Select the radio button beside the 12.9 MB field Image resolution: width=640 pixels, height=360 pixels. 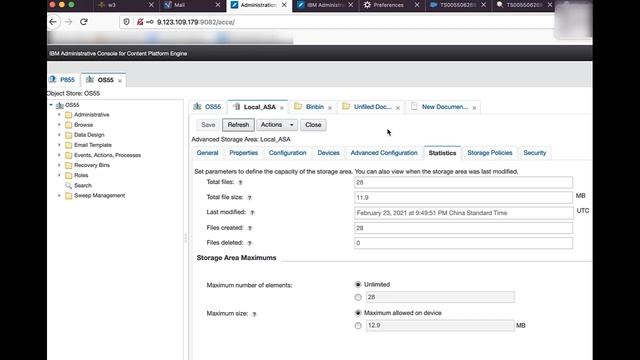tap(358, 326)
